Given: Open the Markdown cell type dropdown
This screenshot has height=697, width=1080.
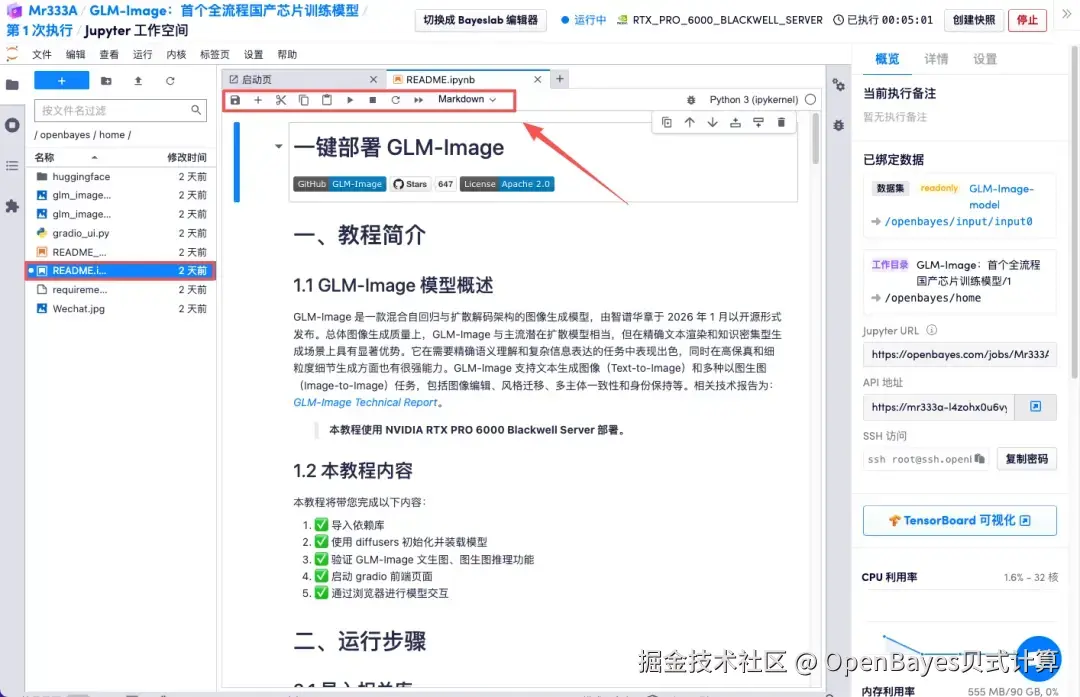Looking at the screenshot, I should coord(467,99).
